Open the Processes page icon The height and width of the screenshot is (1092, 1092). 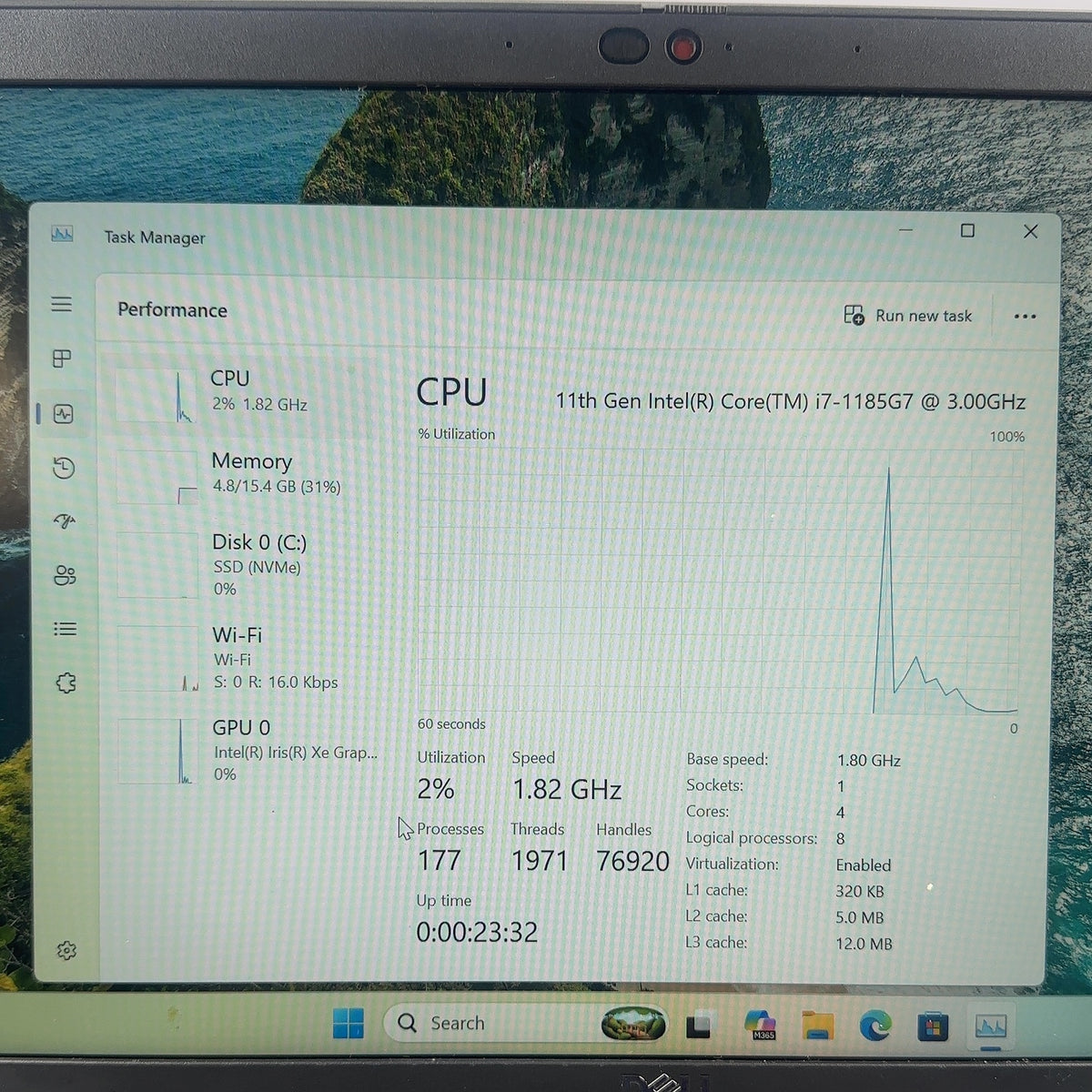click(62, 359)
